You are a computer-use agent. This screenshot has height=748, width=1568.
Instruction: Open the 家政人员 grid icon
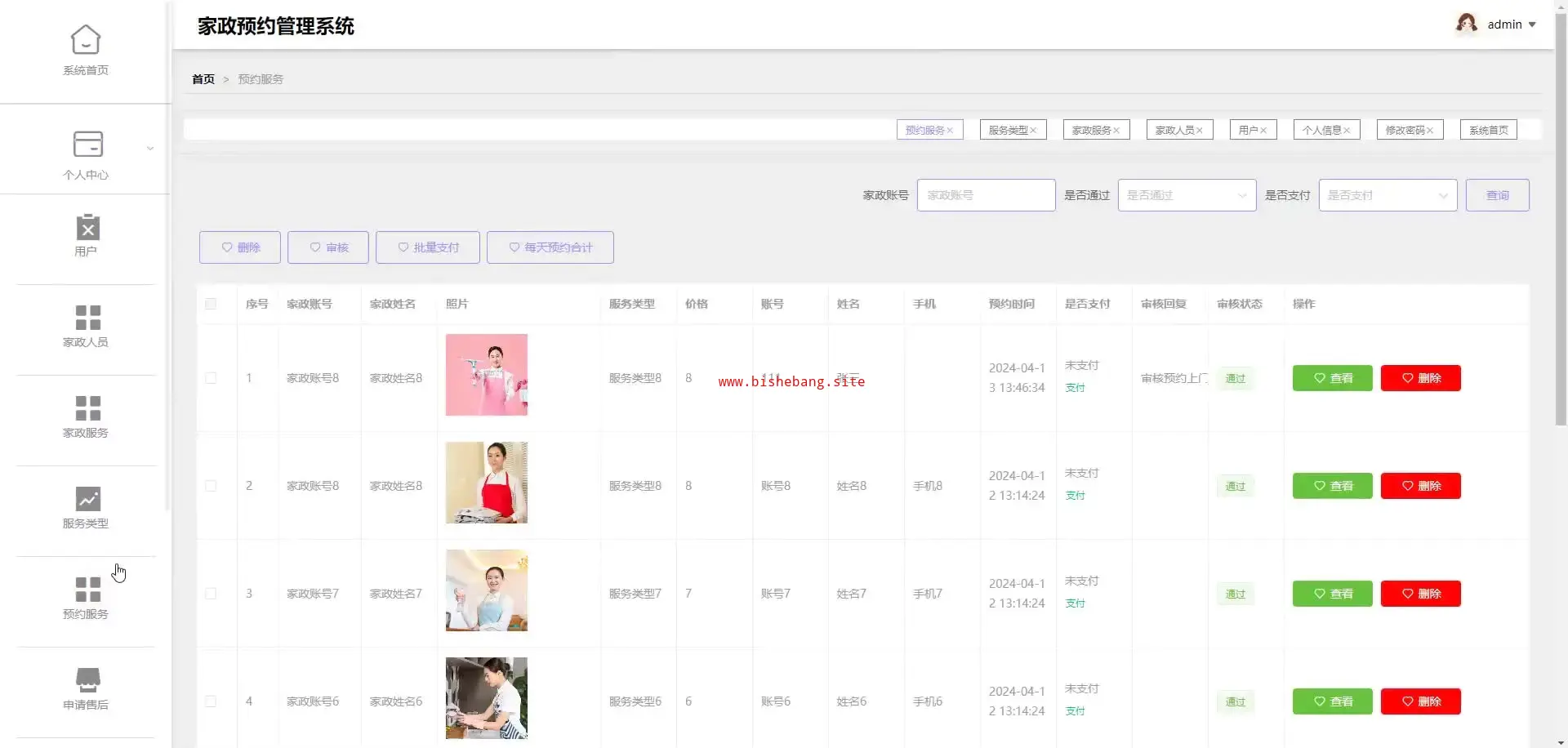(87, 317)
